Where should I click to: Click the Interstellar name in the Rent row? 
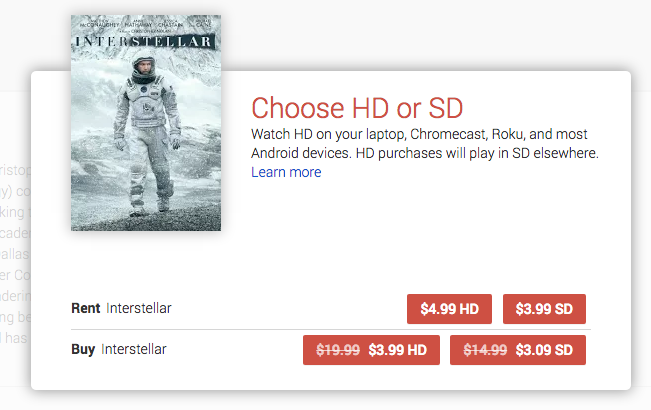[x=139, y=309]
